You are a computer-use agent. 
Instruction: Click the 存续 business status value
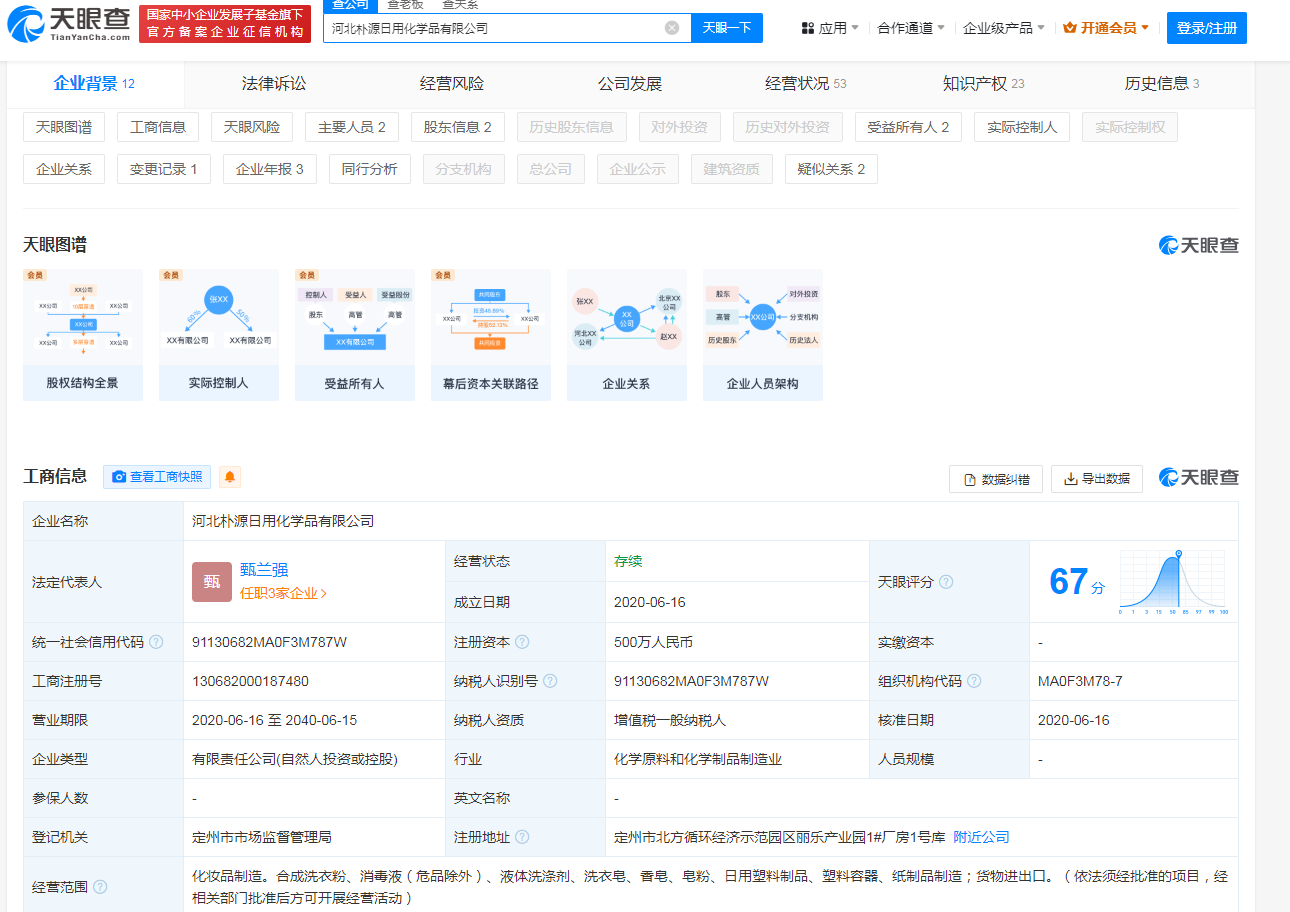[x=628, y=561]
